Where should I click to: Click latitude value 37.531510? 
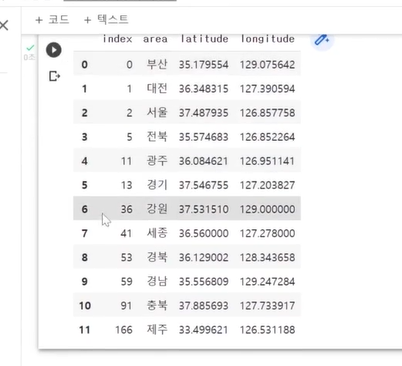click(x=204, y=209)
